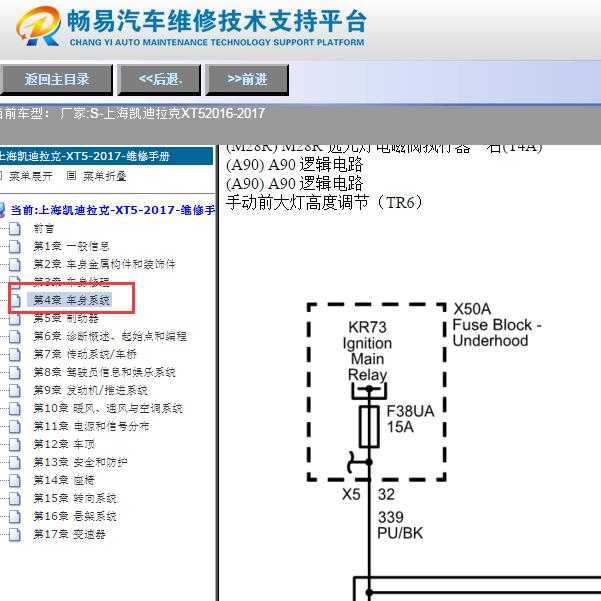Go back with the <<后退 button
This screenshot has height=601, width=601.
coord(159,80)
